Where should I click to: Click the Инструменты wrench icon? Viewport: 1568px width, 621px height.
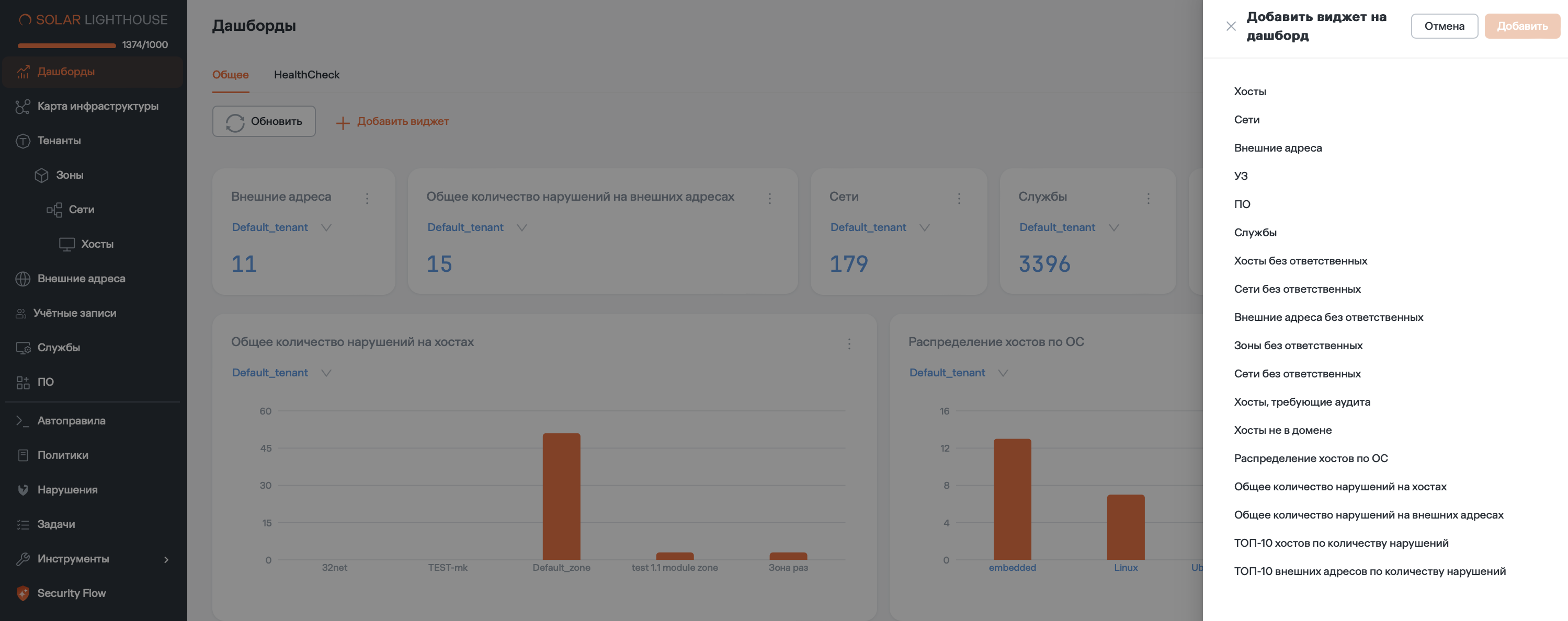point(23,559)
